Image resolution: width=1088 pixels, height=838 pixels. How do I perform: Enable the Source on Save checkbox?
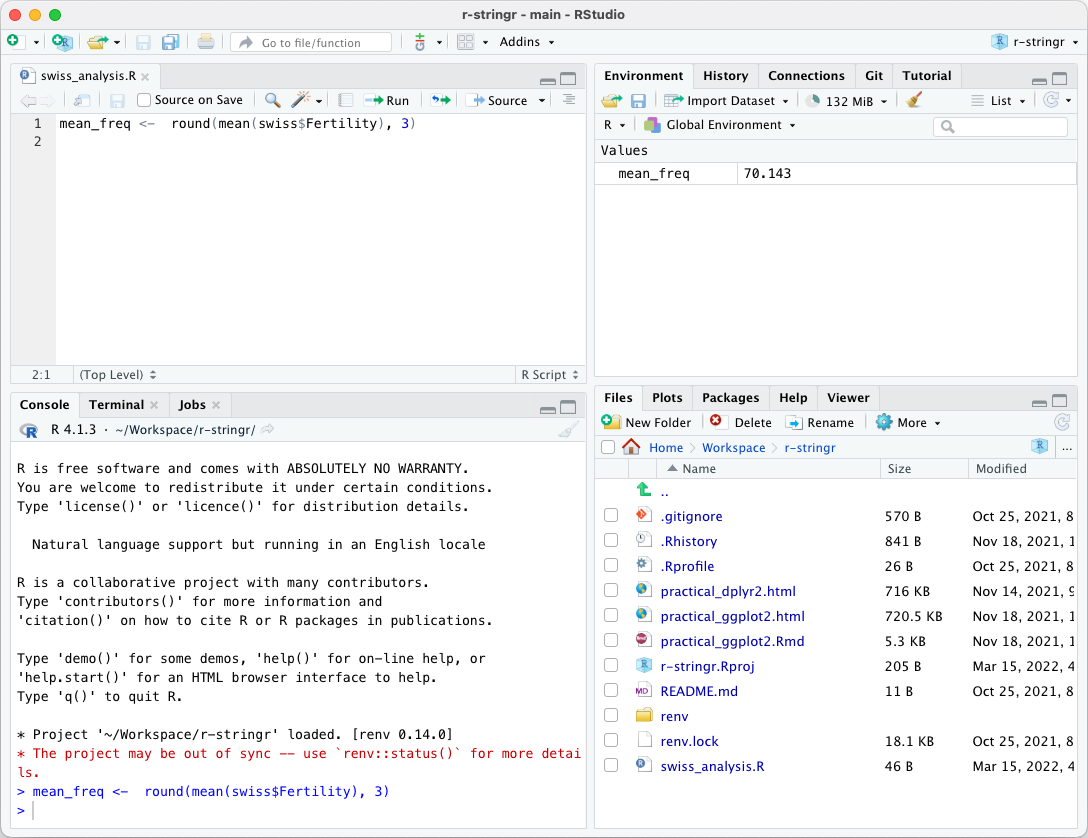click(144, 100)
